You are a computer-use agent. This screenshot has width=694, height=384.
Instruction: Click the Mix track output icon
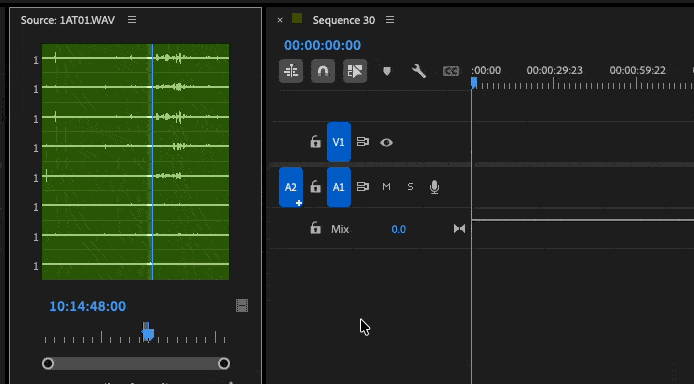point(459,229)
